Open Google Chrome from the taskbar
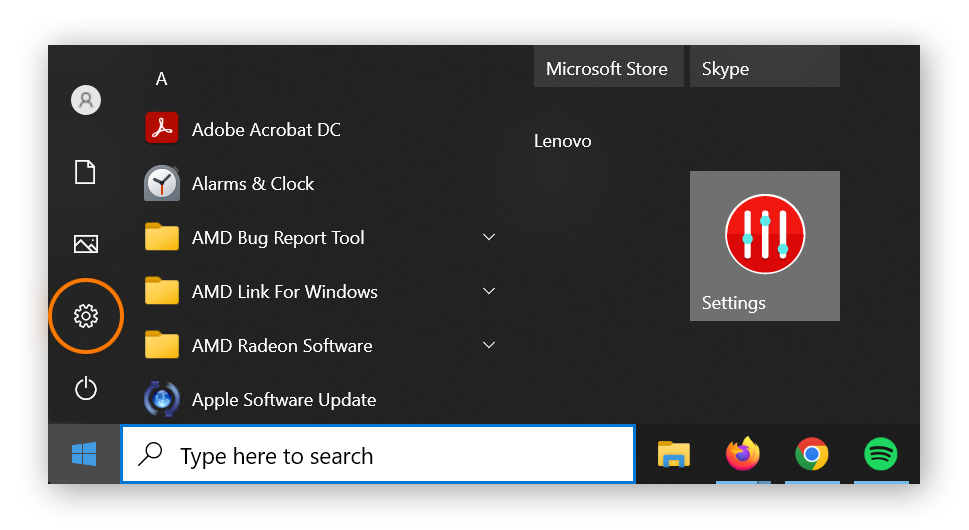Screen dimensions: 969x530 coord(811,455)
